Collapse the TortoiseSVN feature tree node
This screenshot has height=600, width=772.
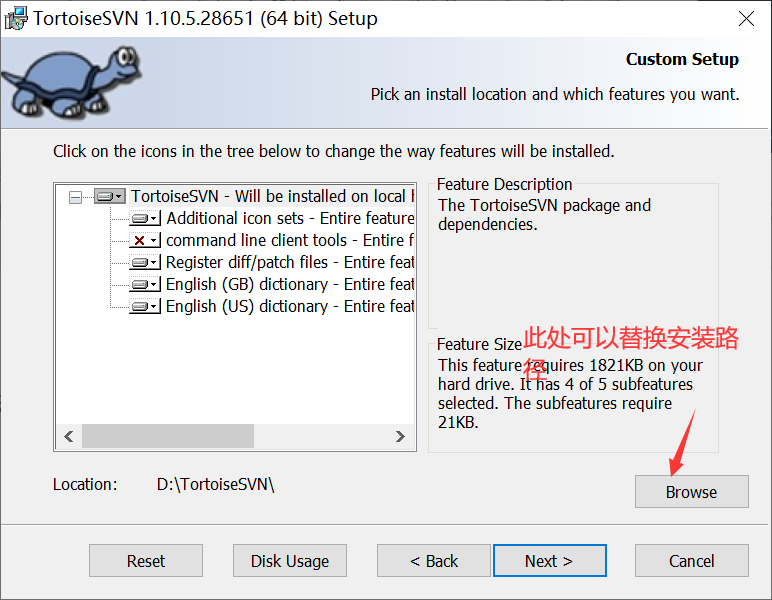coord(75,198)
